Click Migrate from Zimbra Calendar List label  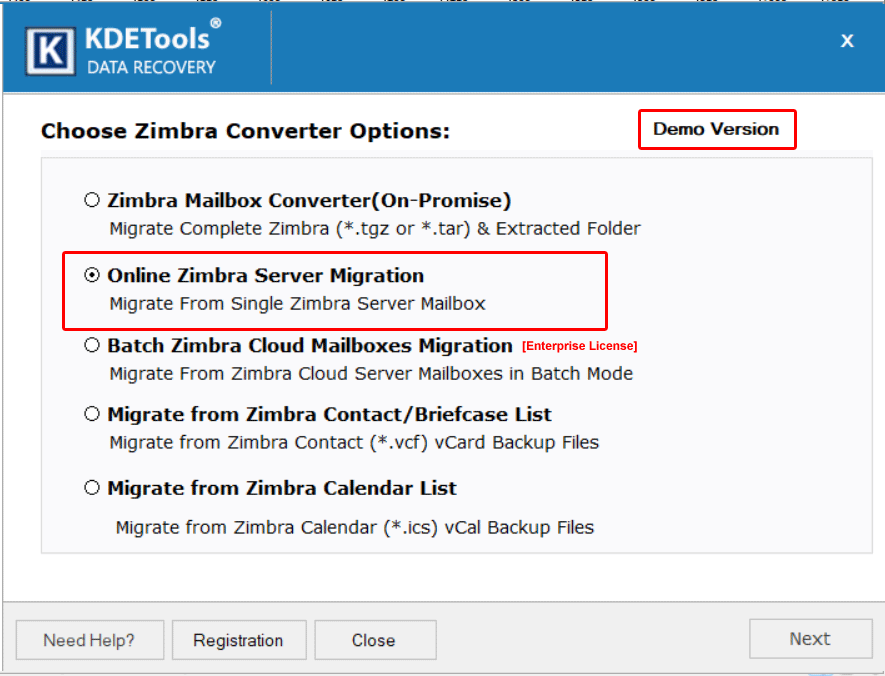(281, 488)
